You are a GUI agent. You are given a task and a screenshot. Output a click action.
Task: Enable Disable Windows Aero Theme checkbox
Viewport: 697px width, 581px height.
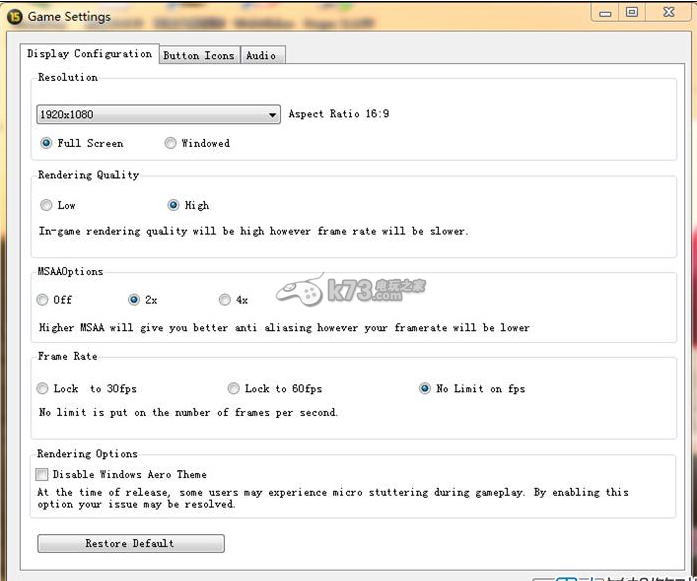pyautogui.click(x=42, y=475)
